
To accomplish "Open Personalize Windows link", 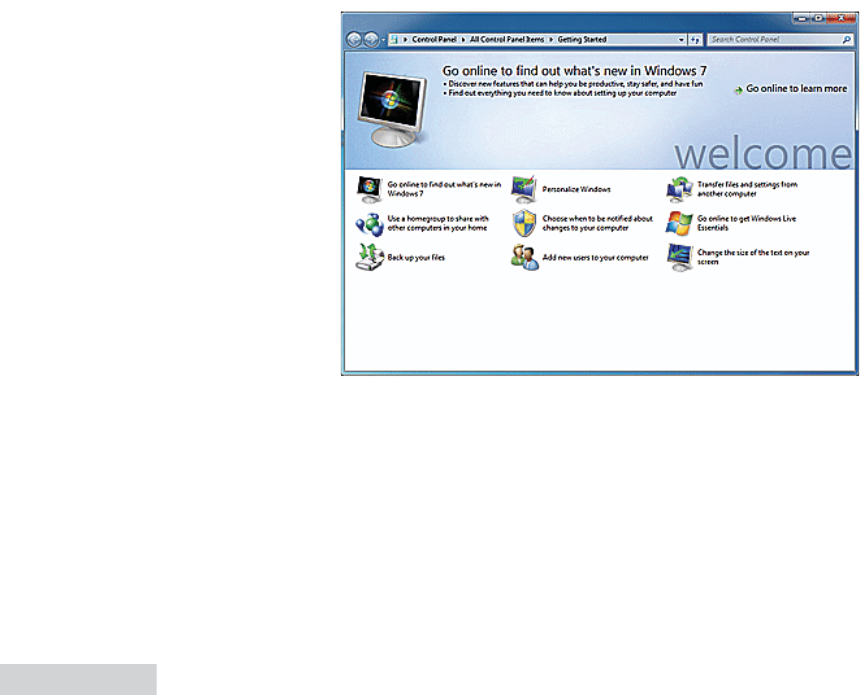I will (576, 189).
